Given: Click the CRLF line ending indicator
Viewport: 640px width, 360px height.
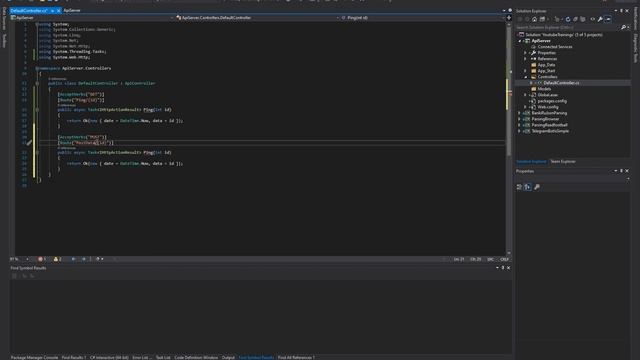Looking at the screenshot, I should pos(504,259).
